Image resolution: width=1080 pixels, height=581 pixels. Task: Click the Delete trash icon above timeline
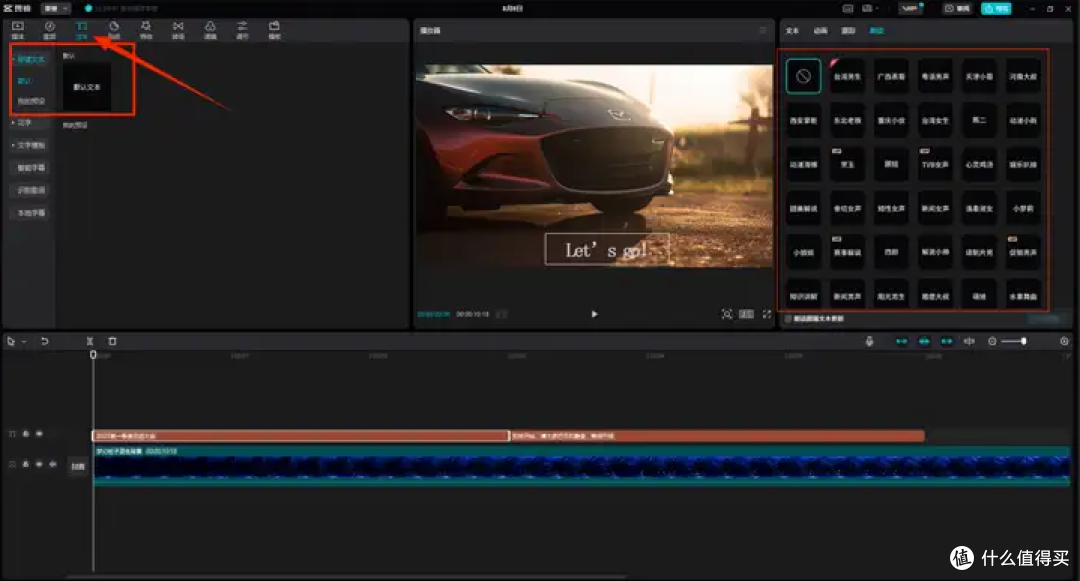pos(112,341)
